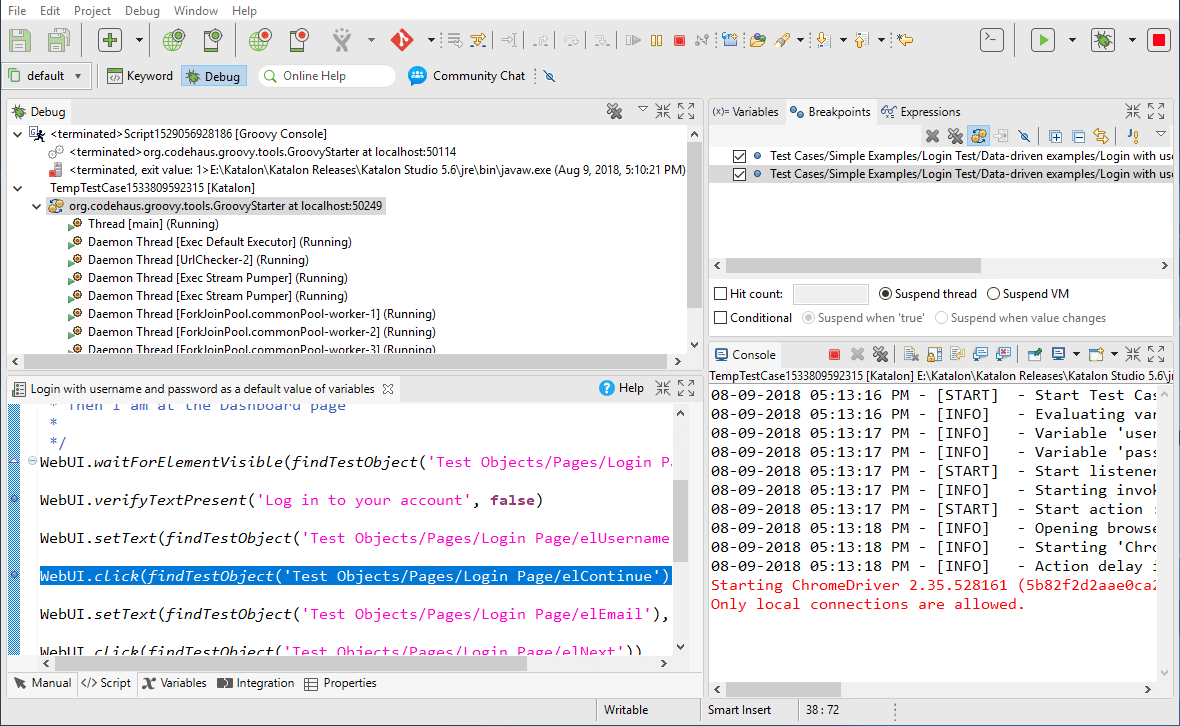Image resolution: width=1180 pixels, height=726 pixels.
Task: Remove selected breakpoint with the single X icon
Action: [x=932, y=136]
